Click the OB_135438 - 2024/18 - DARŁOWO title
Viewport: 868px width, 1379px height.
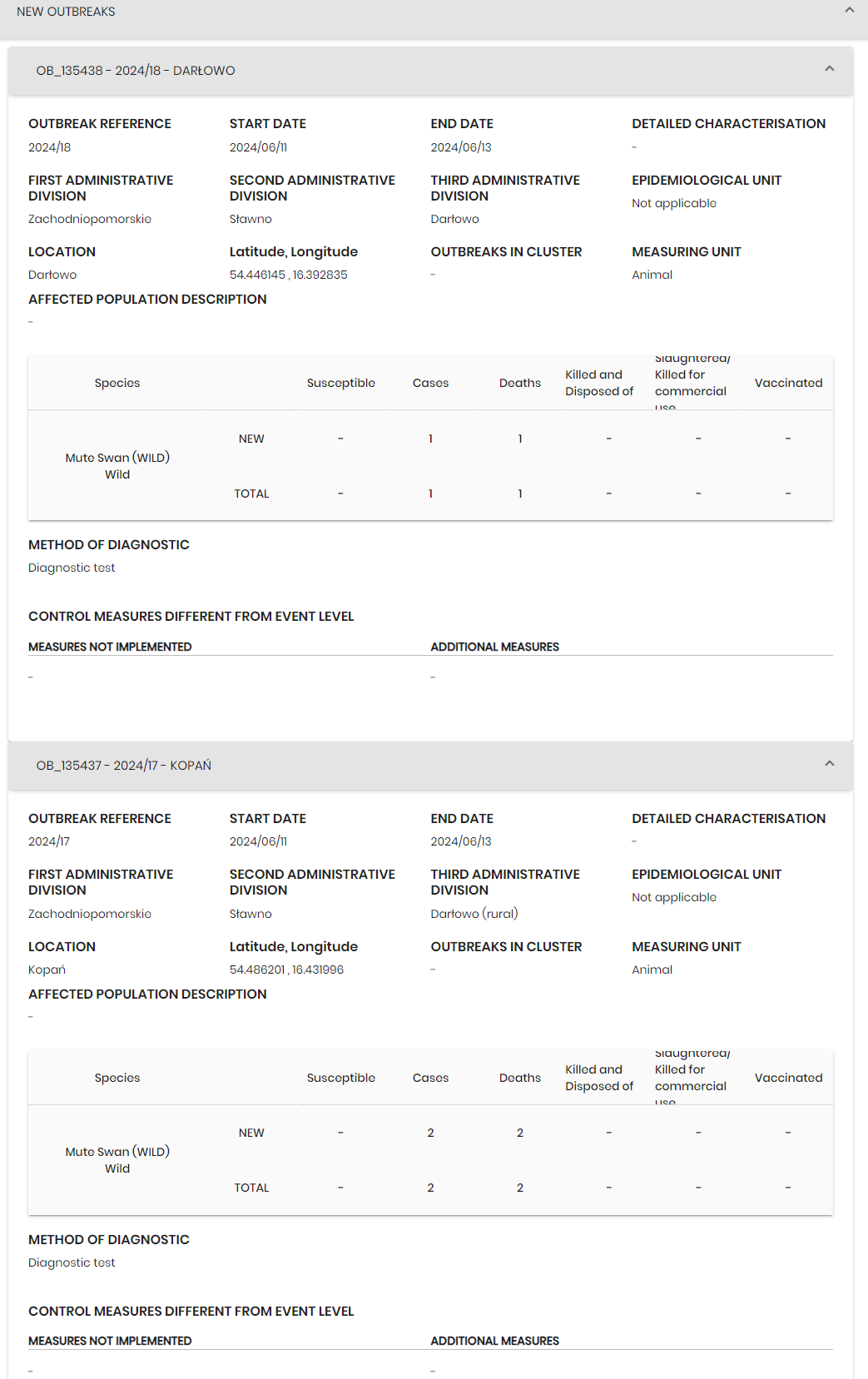[136, 71]
